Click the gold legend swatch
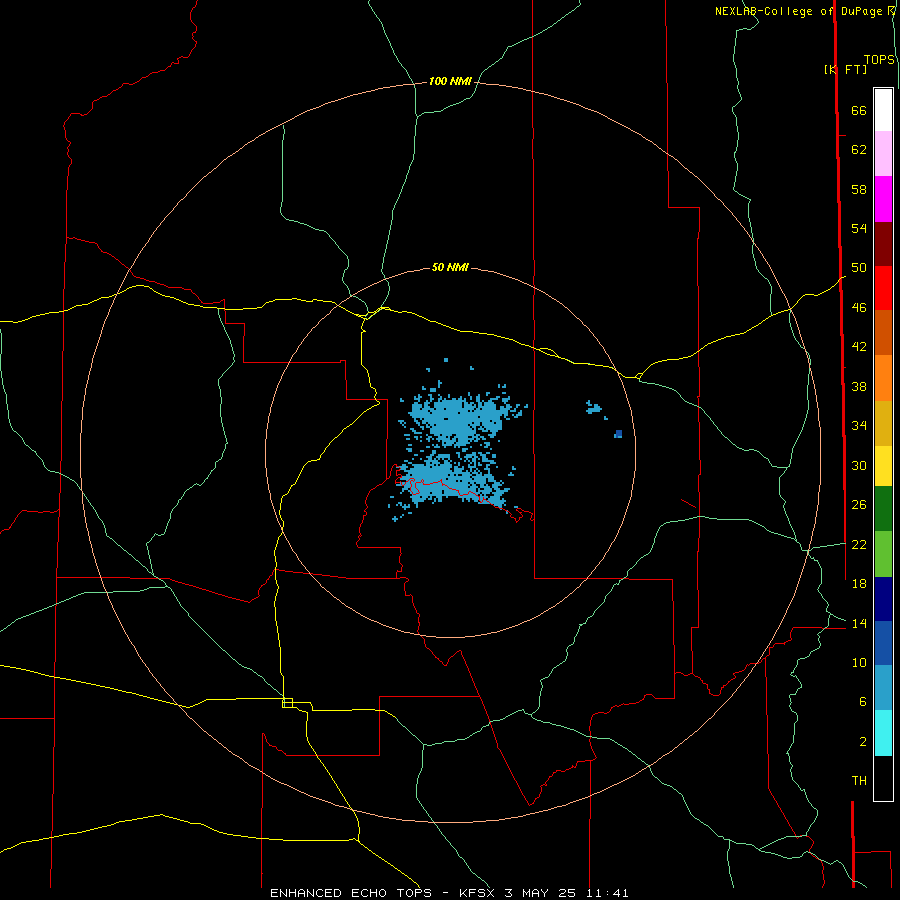 click(883, 423)
